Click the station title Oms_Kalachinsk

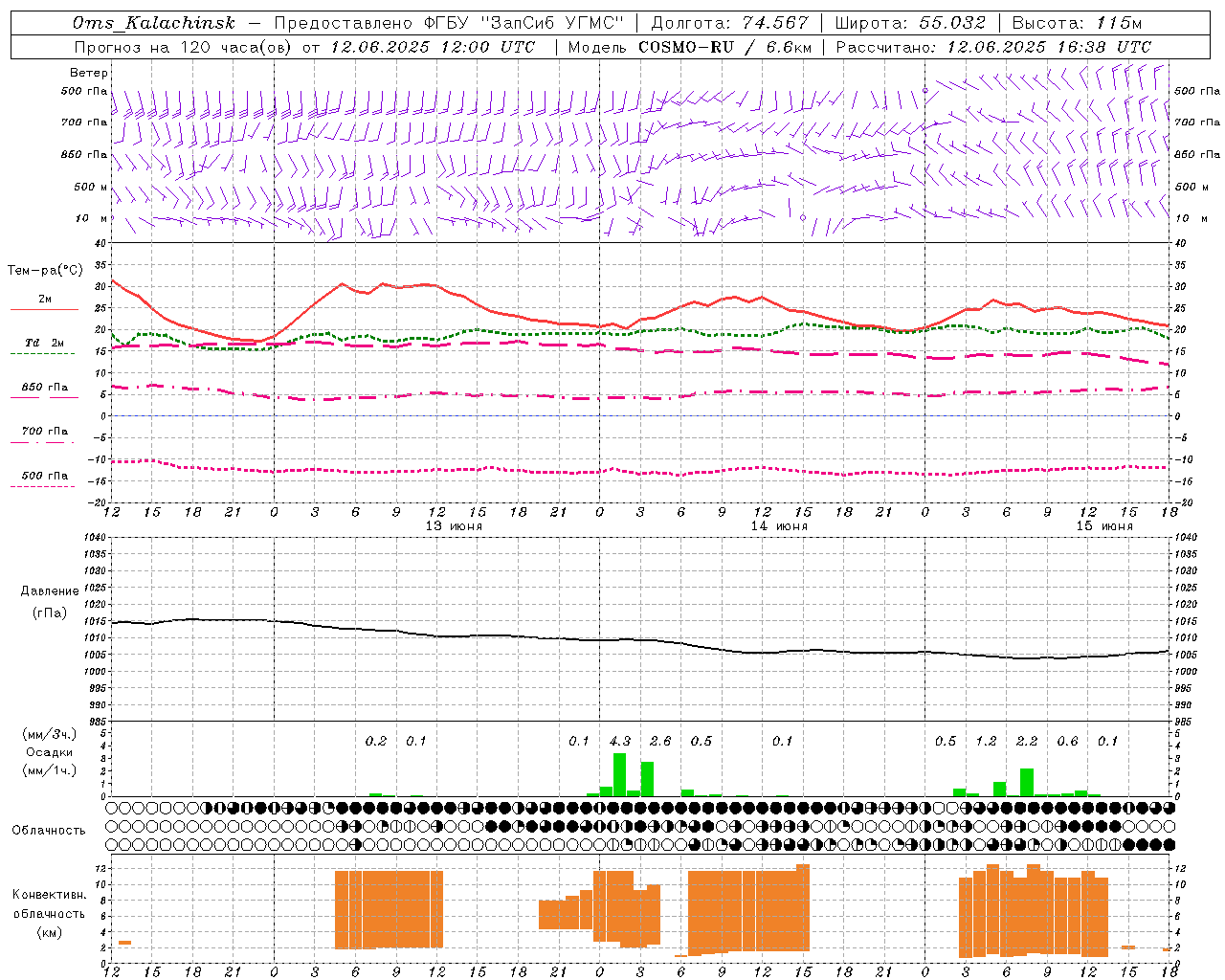tap(154, 23)
